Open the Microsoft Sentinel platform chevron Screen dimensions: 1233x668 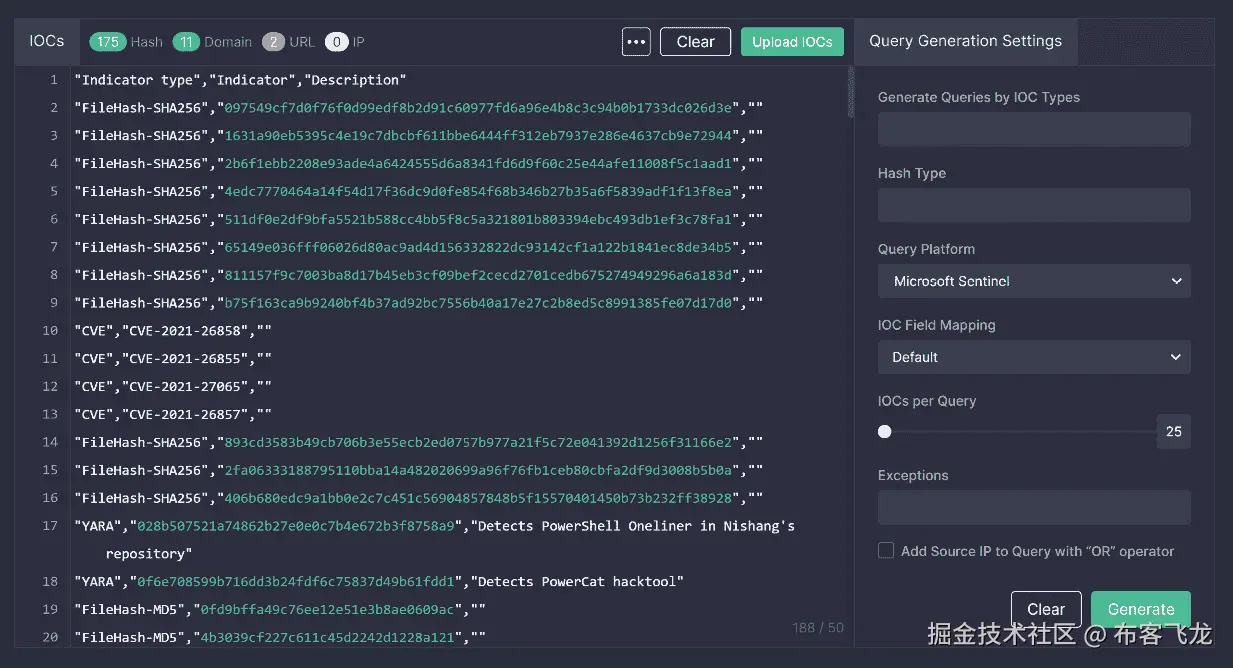pyautogui.click(x=1178, y=281)
